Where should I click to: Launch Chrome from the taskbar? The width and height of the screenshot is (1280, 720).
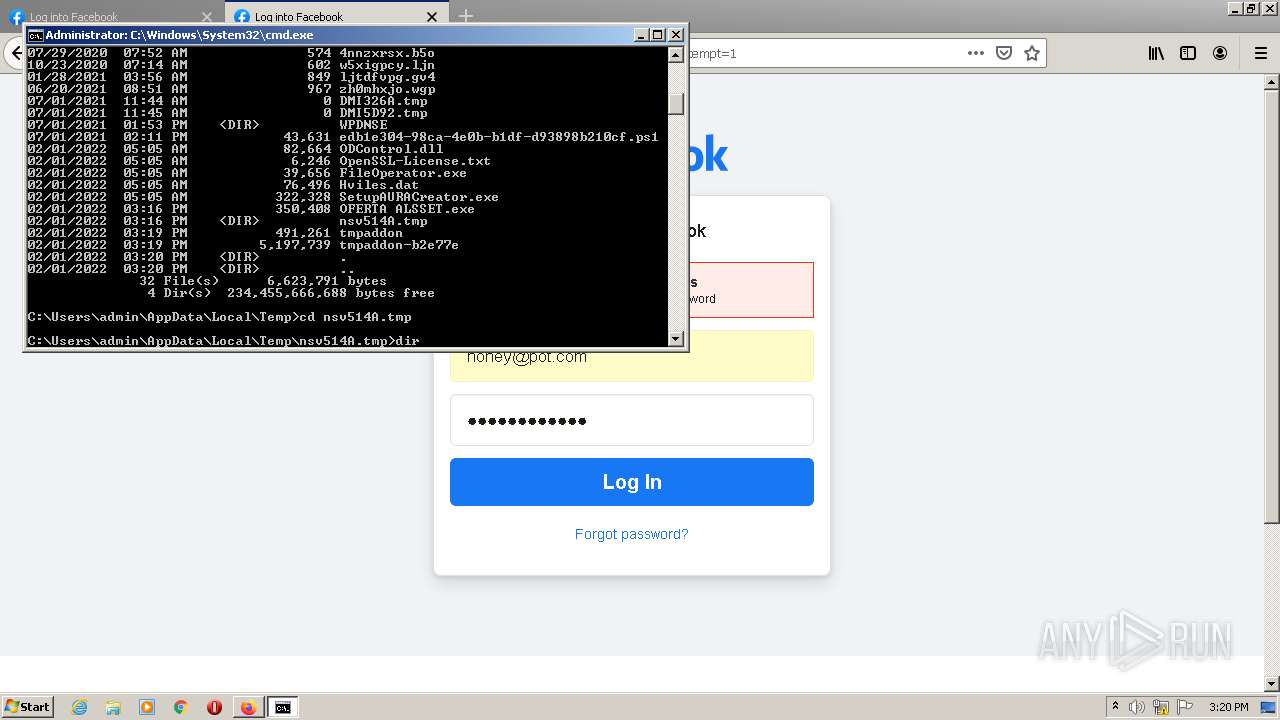[x=181, y=707]
